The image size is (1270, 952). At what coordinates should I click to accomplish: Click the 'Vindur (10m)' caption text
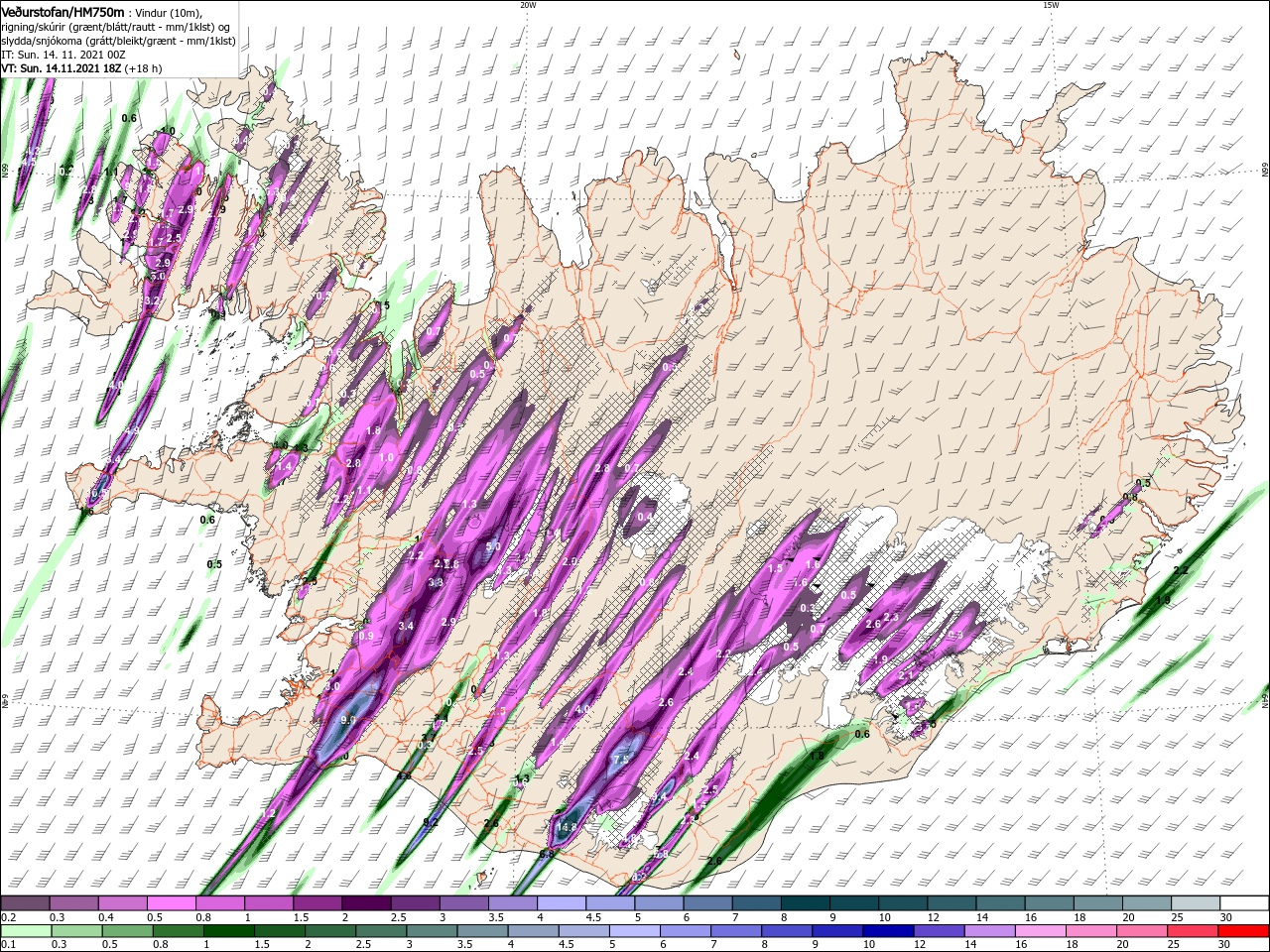171,13
